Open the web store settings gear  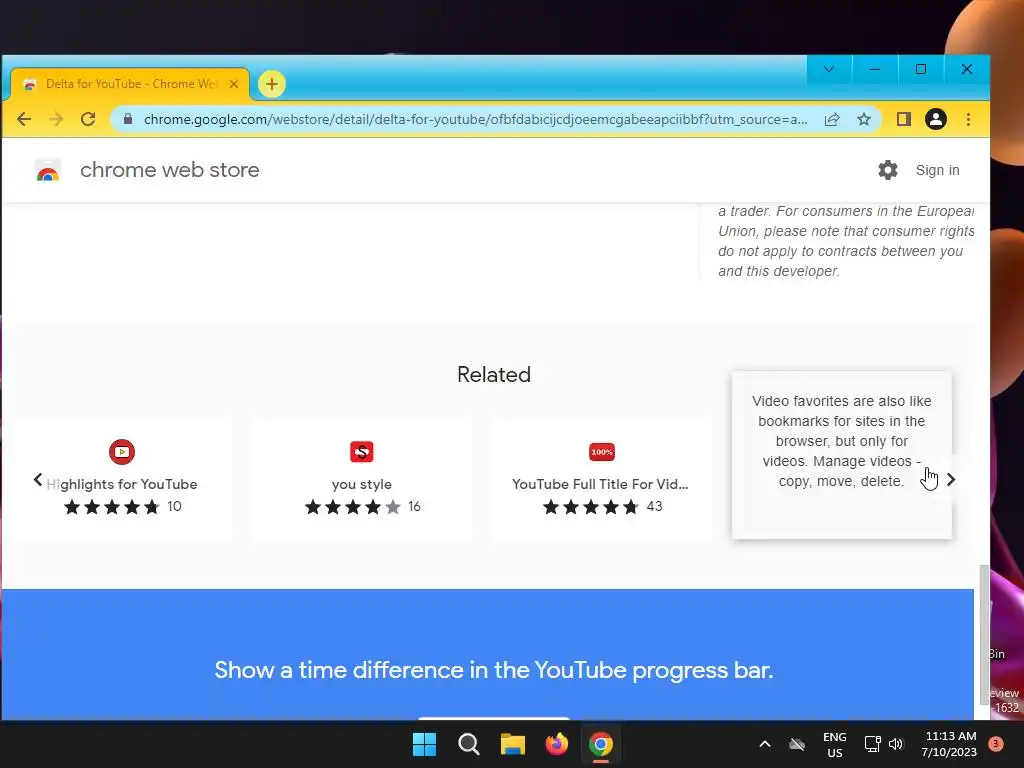[888, 170]
